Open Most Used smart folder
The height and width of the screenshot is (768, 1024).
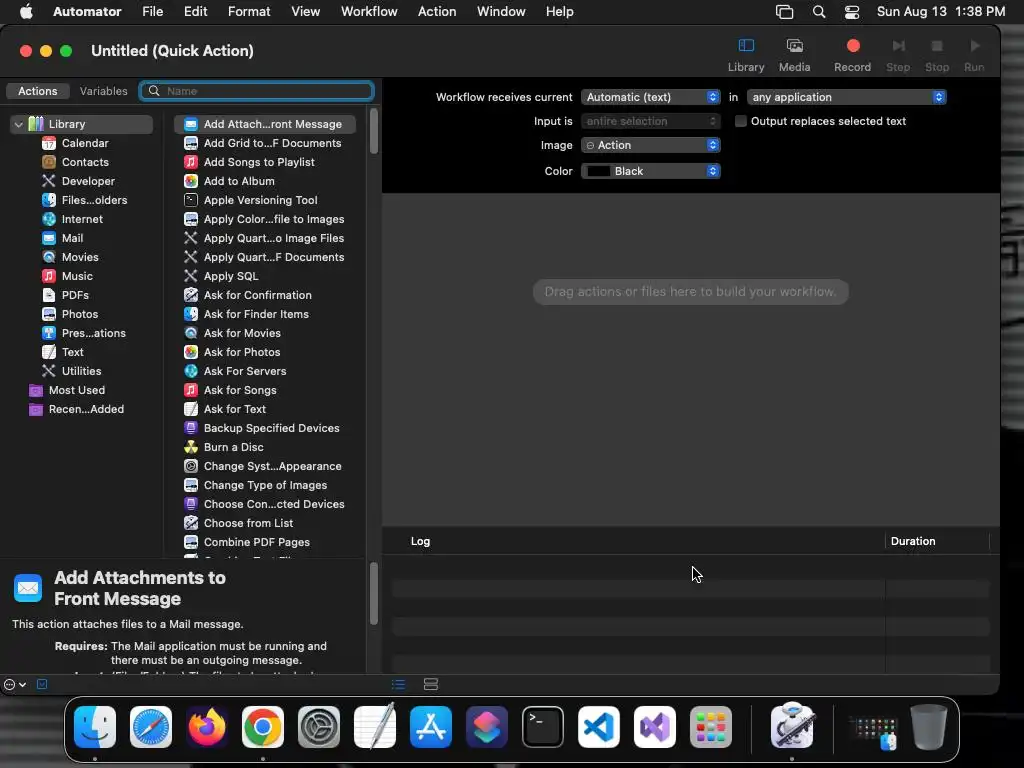(x=76, y=390)
